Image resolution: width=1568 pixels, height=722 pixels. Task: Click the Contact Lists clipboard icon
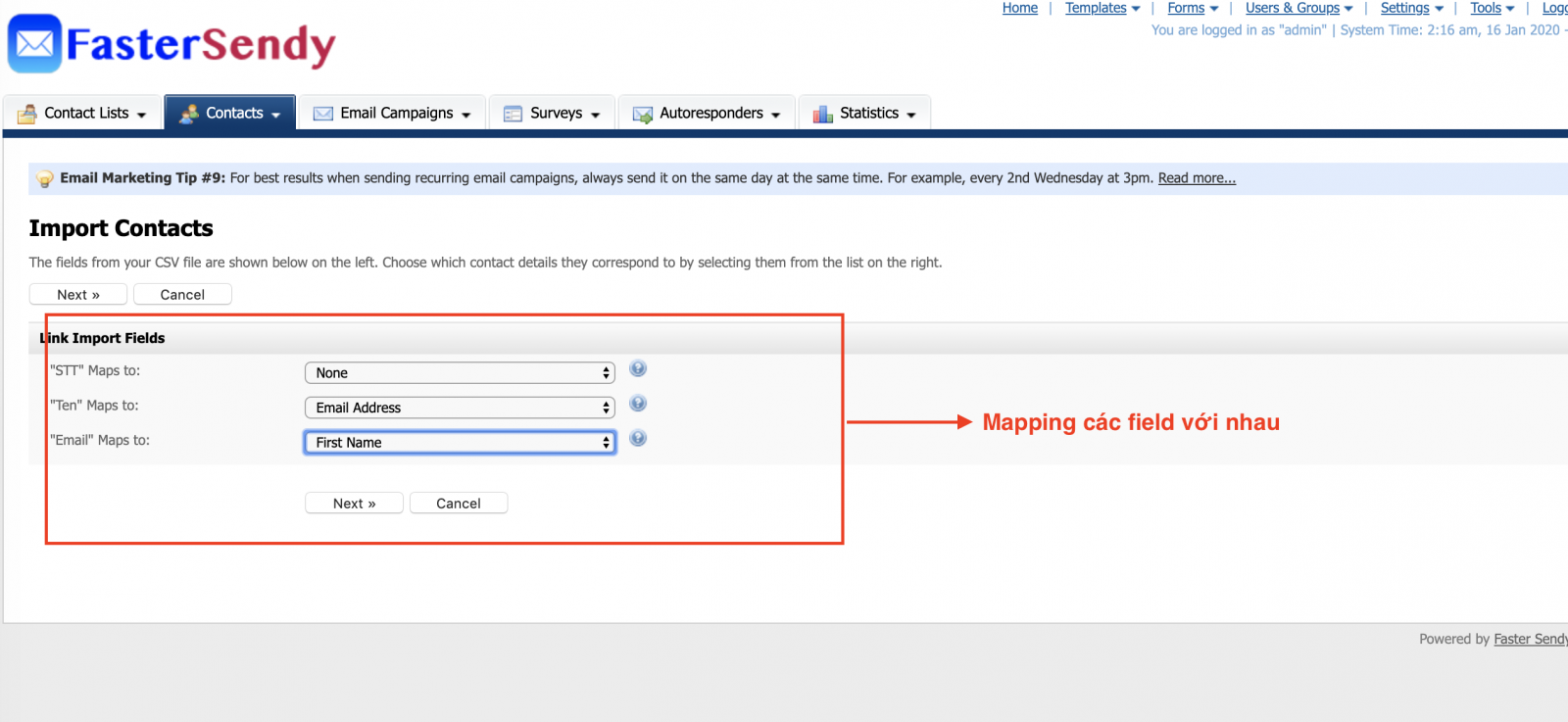click(26, 114)
